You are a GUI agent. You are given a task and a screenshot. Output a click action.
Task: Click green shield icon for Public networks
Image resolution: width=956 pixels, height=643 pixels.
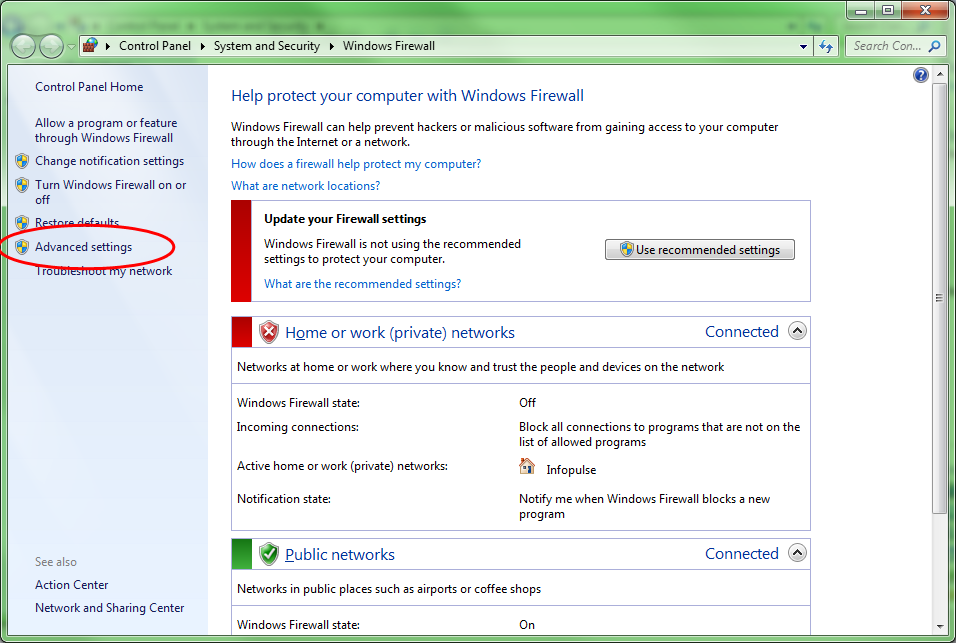coord(269,554)
